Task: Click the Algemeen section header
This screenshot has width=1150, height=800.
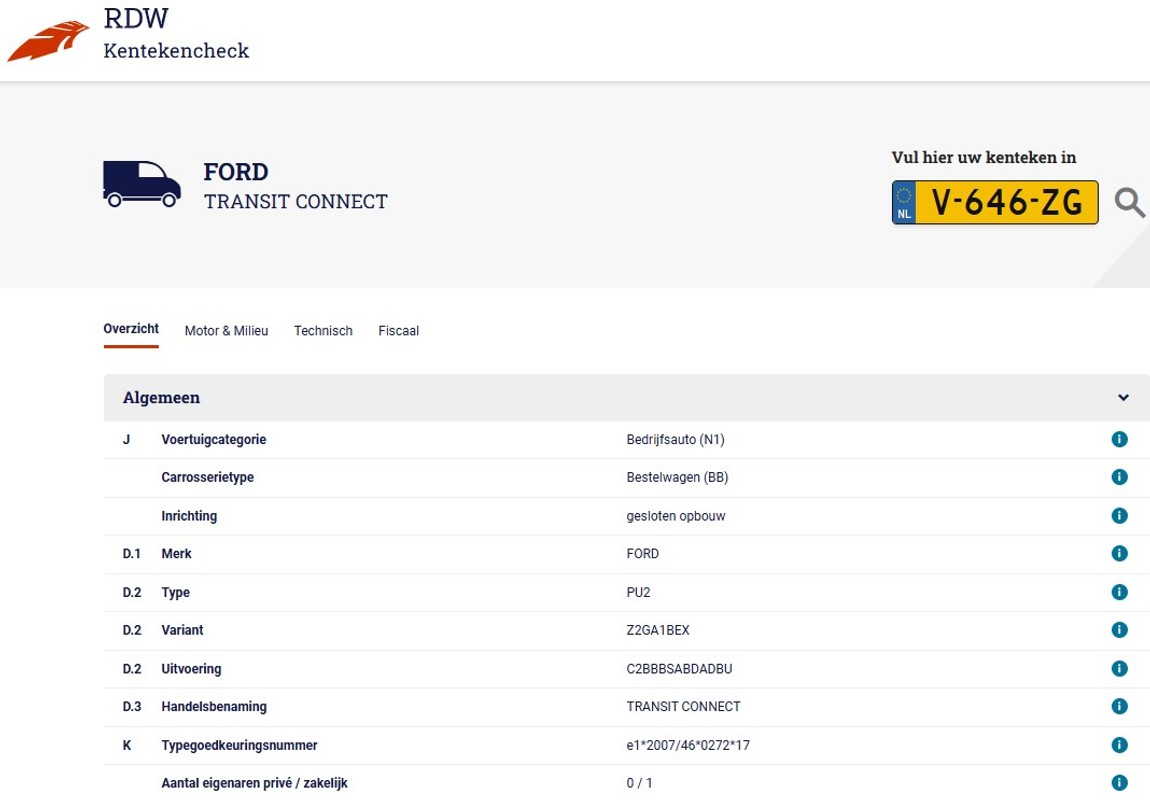Action: tap(626, 397)
